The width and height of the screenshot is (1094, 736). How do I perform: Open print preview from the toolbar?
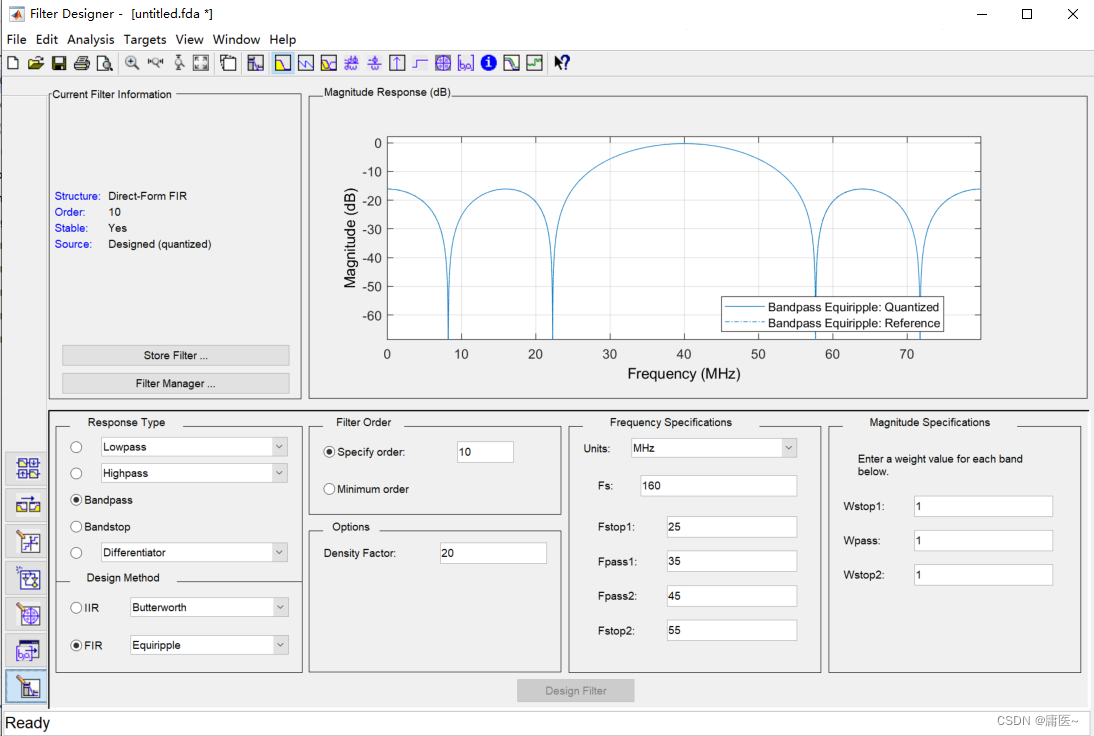(x=105, y=63)
